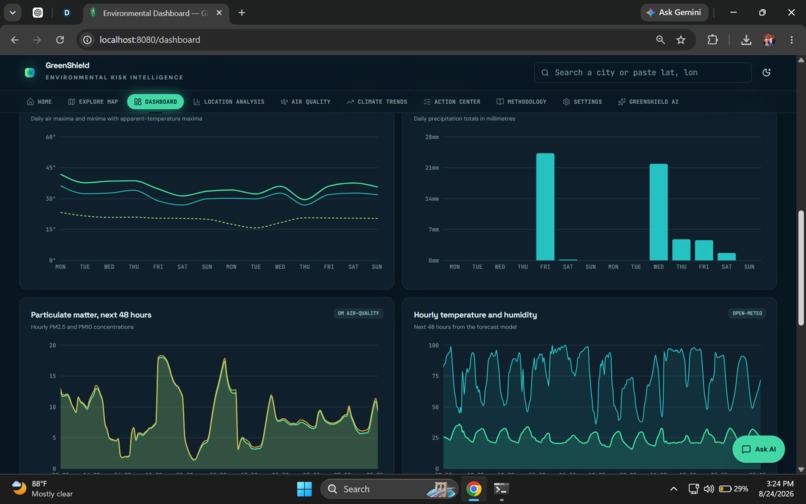Bookmark this page with star
The image size is (806, 504).
pyautogui.click(x=681, y=40)
